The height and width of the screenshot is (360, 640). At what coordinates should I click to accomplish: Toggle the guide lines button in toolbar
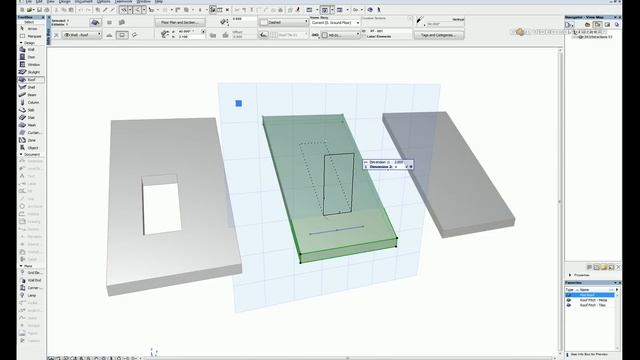click(x=124, y=10)
